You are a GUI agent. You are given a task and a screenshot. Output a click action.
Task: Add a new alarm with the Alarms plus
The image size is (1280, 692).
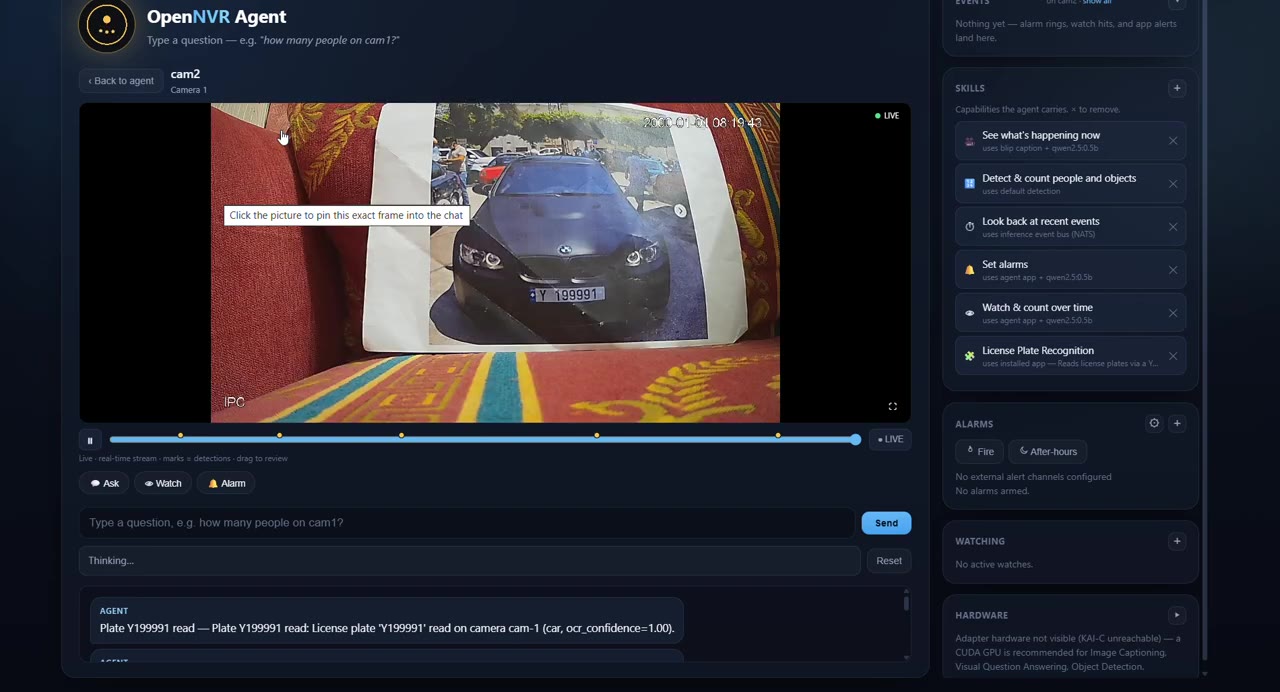click(1177, 424)
